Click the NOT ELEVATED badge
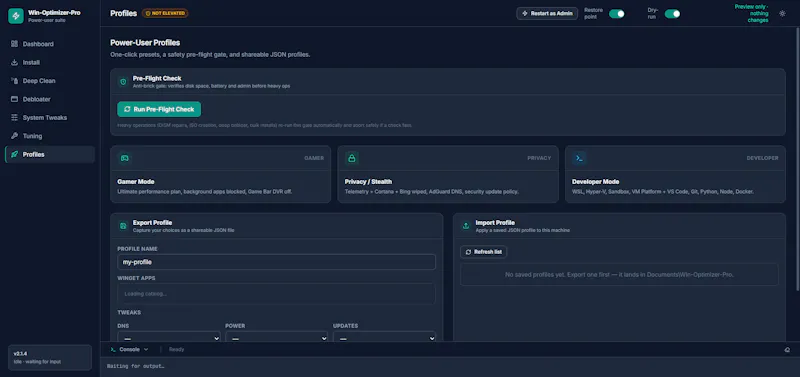Screen dimensions: 800x377 [x=165, y=13]
